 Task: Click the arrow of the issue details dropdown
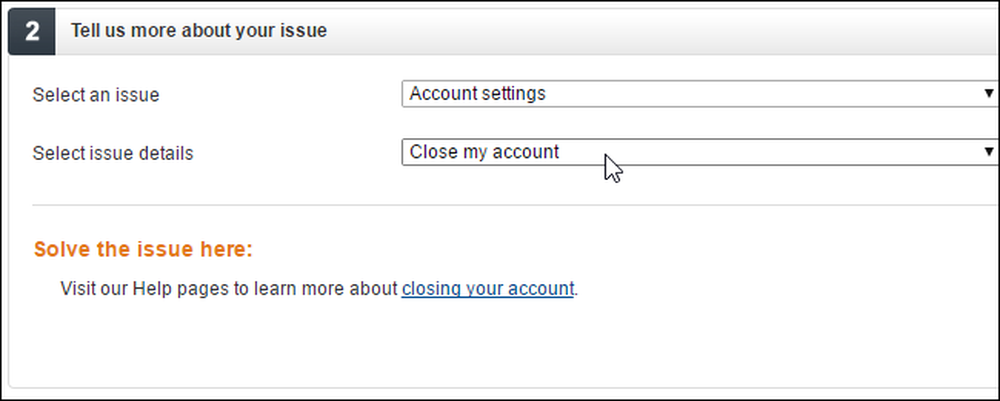pyautogui.click(x=989, y=152)
